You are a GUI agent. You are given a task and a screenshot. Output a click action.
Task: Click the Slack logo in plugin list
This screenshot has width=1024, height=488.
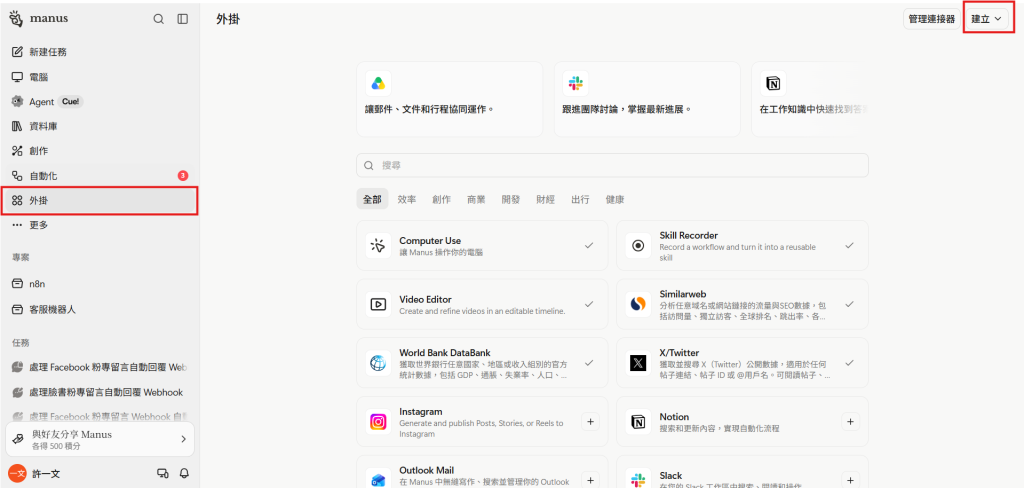(638, 480)
